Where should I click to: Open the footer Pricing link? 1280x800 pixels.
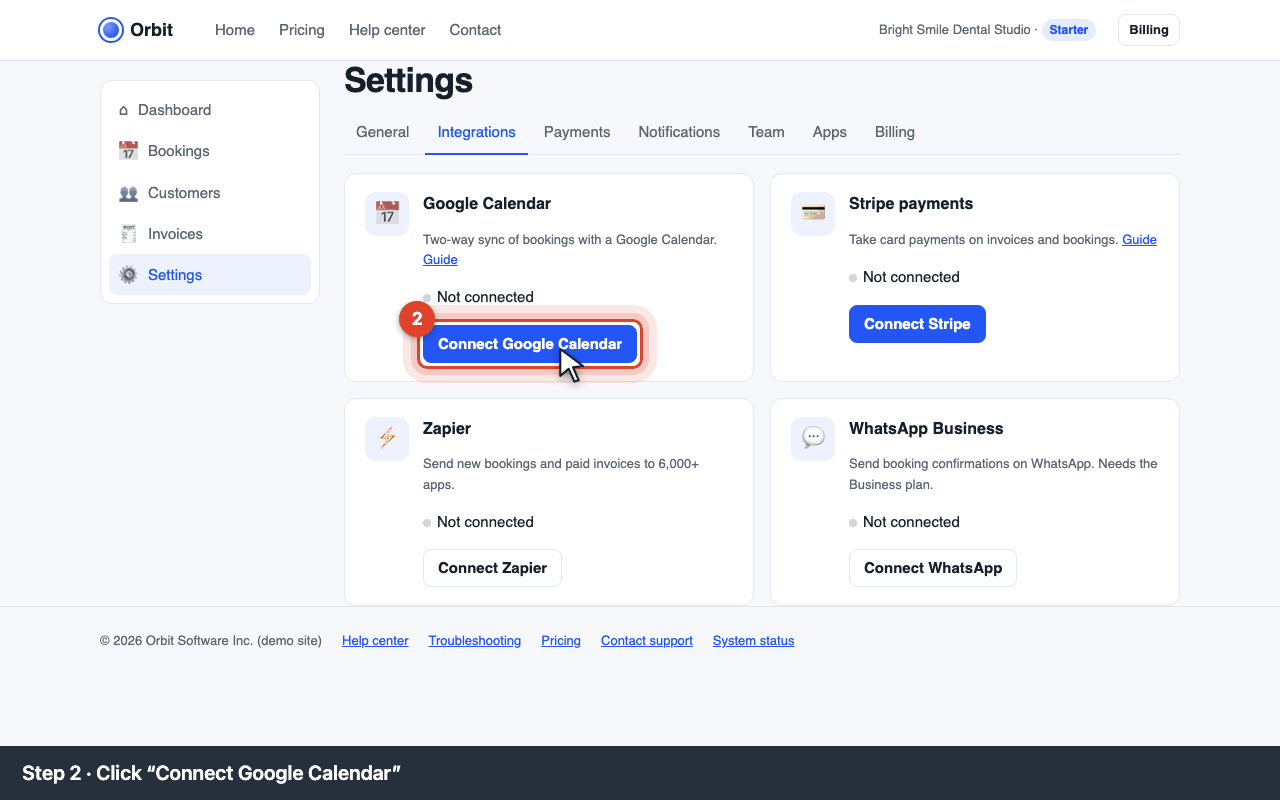tap(561, 641)
